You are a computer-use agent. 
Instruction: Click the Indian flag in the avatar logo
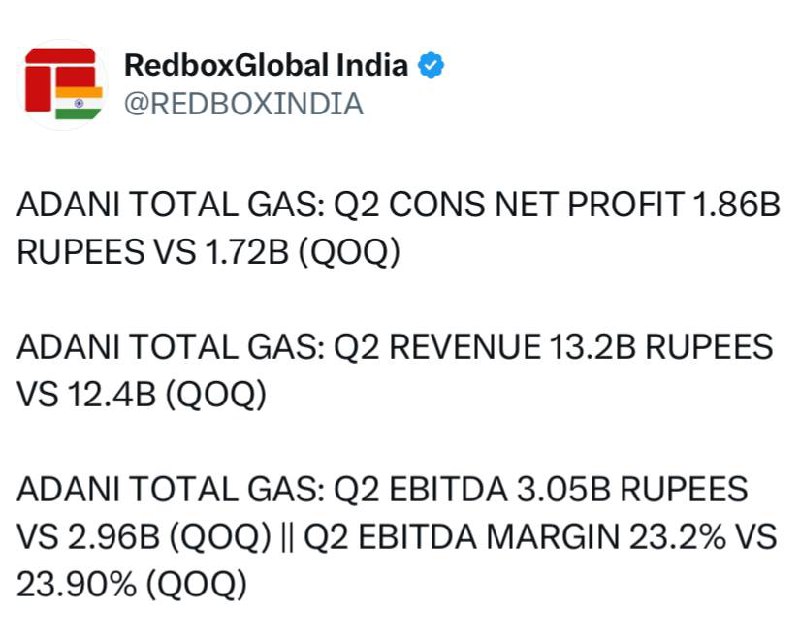click(79, 103)
